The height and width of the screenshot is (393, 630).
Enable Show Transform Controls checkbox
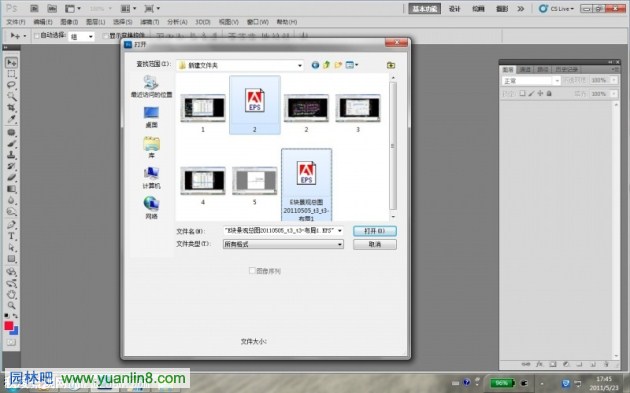[x=105, y=36]
